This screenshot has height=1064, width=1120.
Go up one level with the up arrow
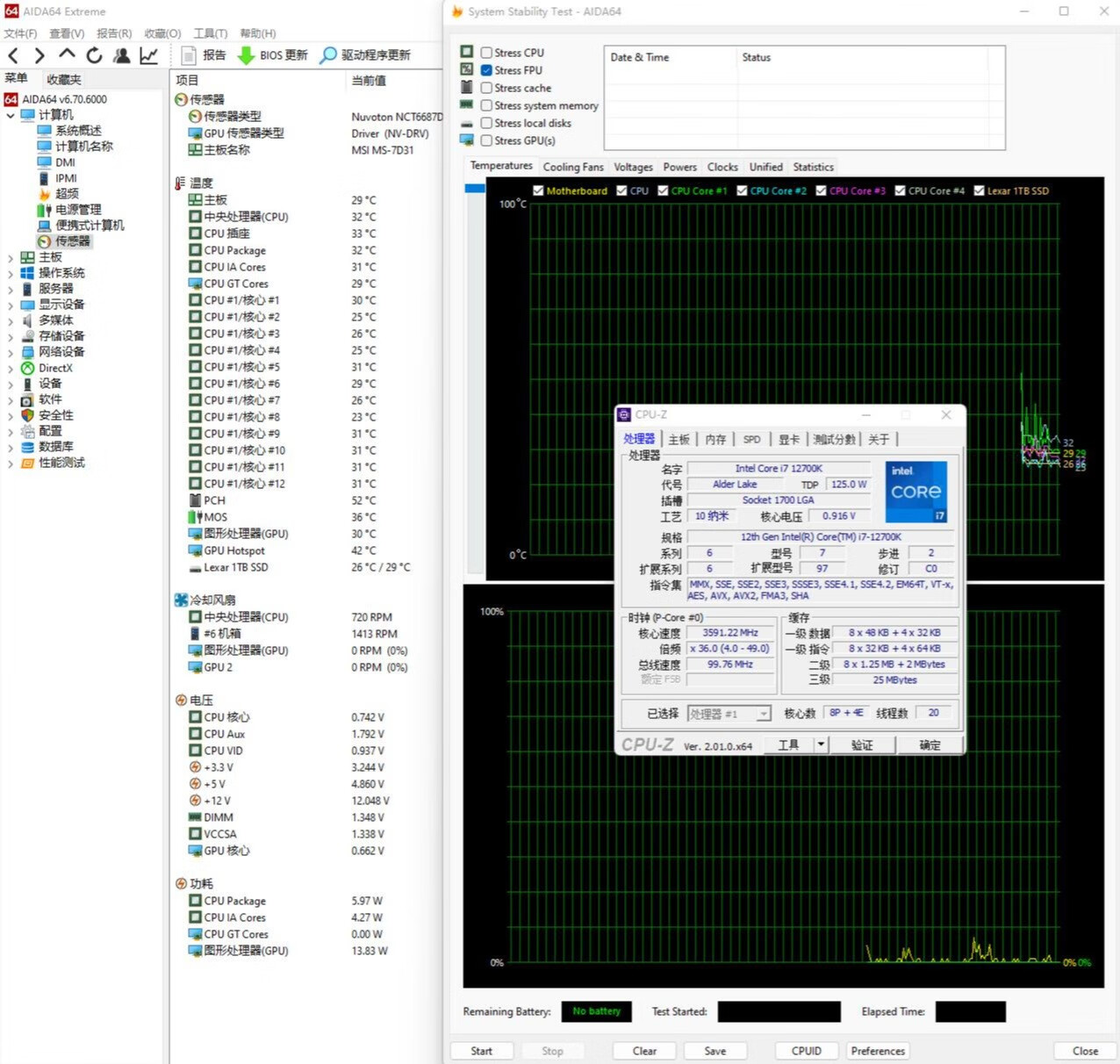[x=67, y=55]
